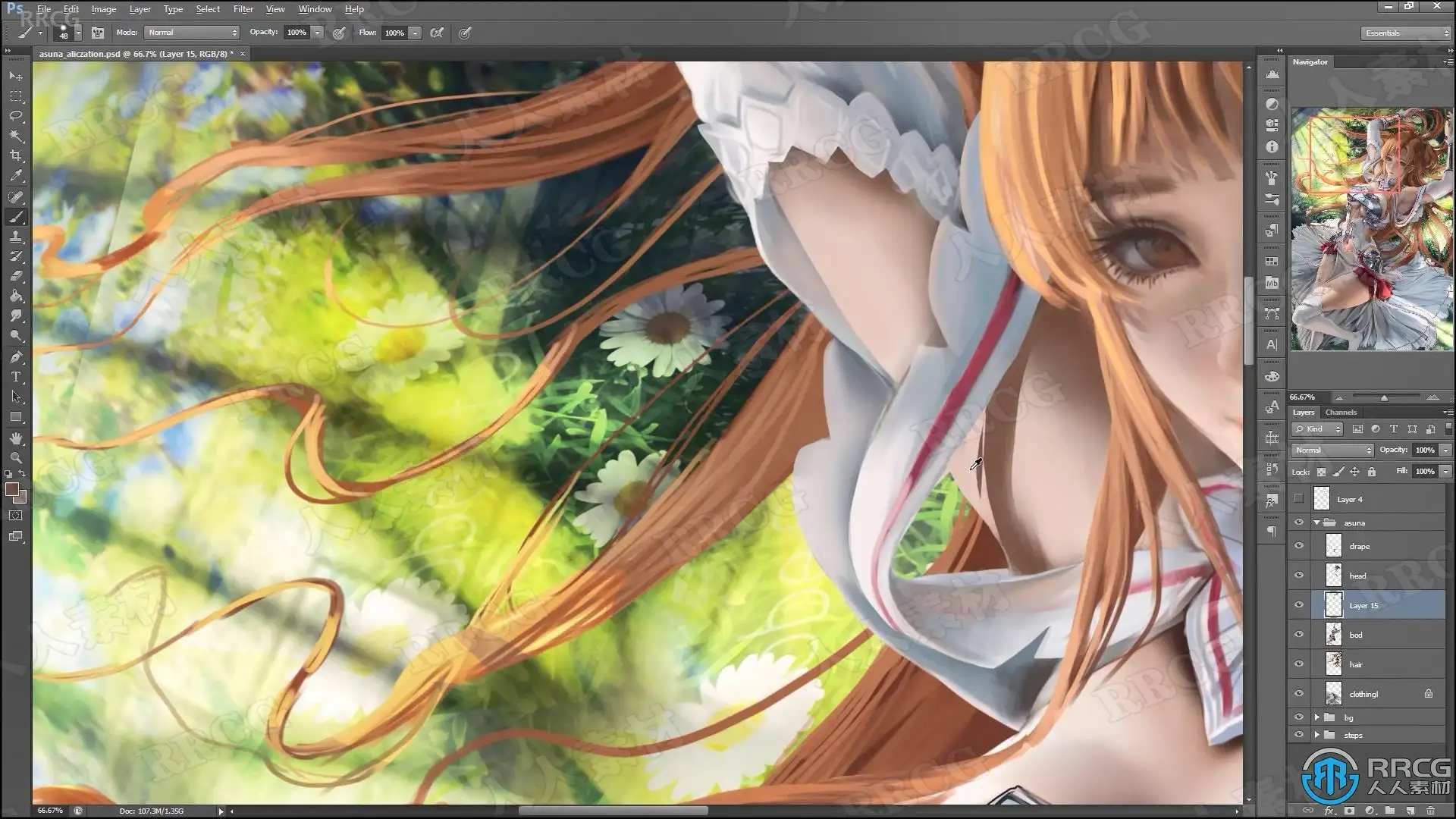Hide the drape layer
The image size is (1456, 819).
pyautogui.click(x=1299, y=546)
